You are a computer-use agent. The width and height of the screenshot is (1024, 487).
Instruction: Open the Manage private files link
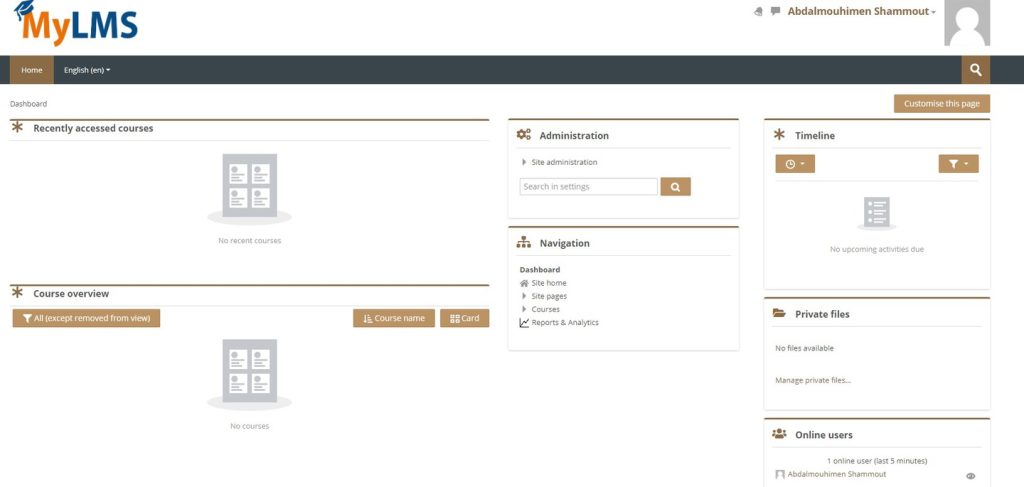[x=812, y=380]
